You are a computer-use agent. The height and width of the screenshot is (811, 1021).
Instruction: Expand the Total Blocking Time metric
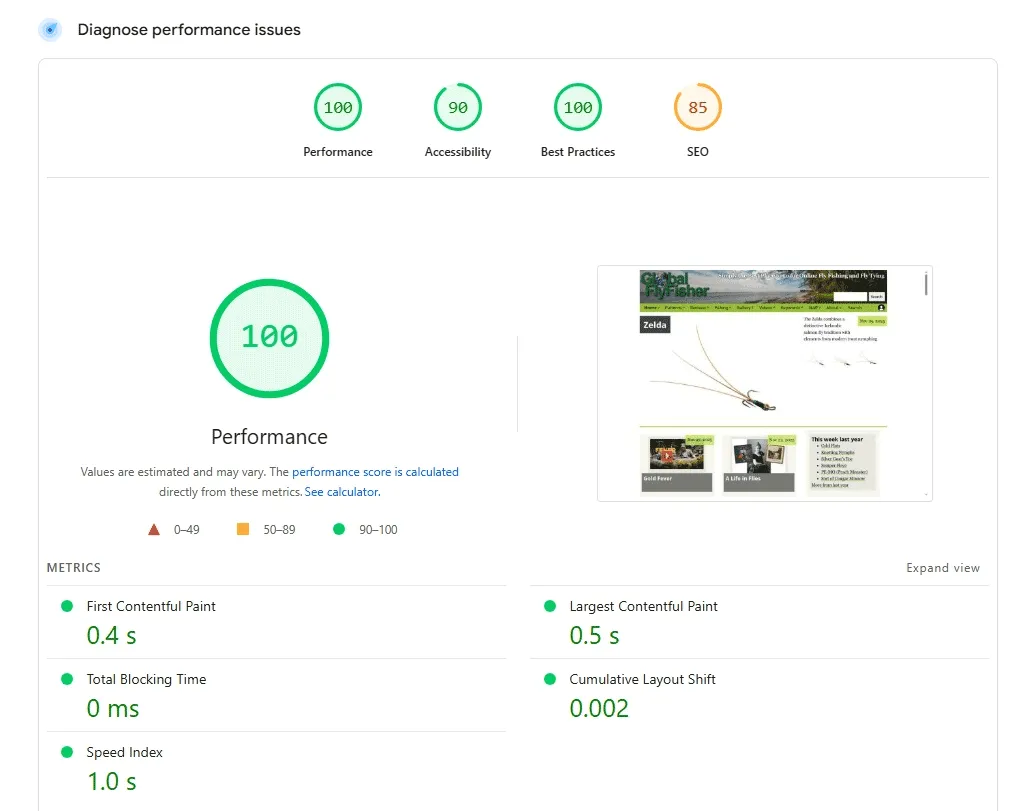click(146, 679)
